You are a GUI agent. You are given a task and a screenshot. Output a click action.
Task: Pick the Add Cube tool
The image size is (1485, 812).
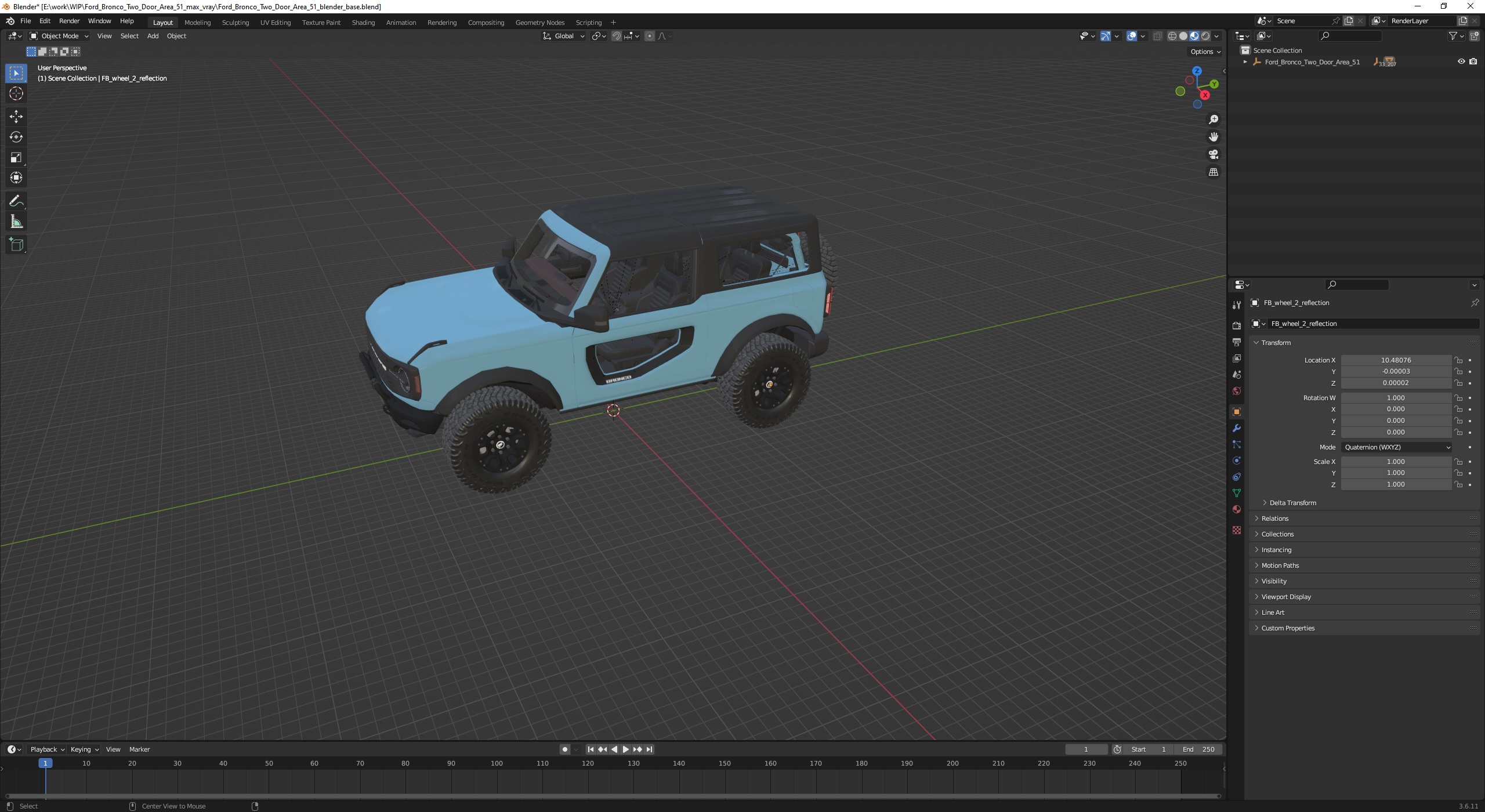pos(16,245)
